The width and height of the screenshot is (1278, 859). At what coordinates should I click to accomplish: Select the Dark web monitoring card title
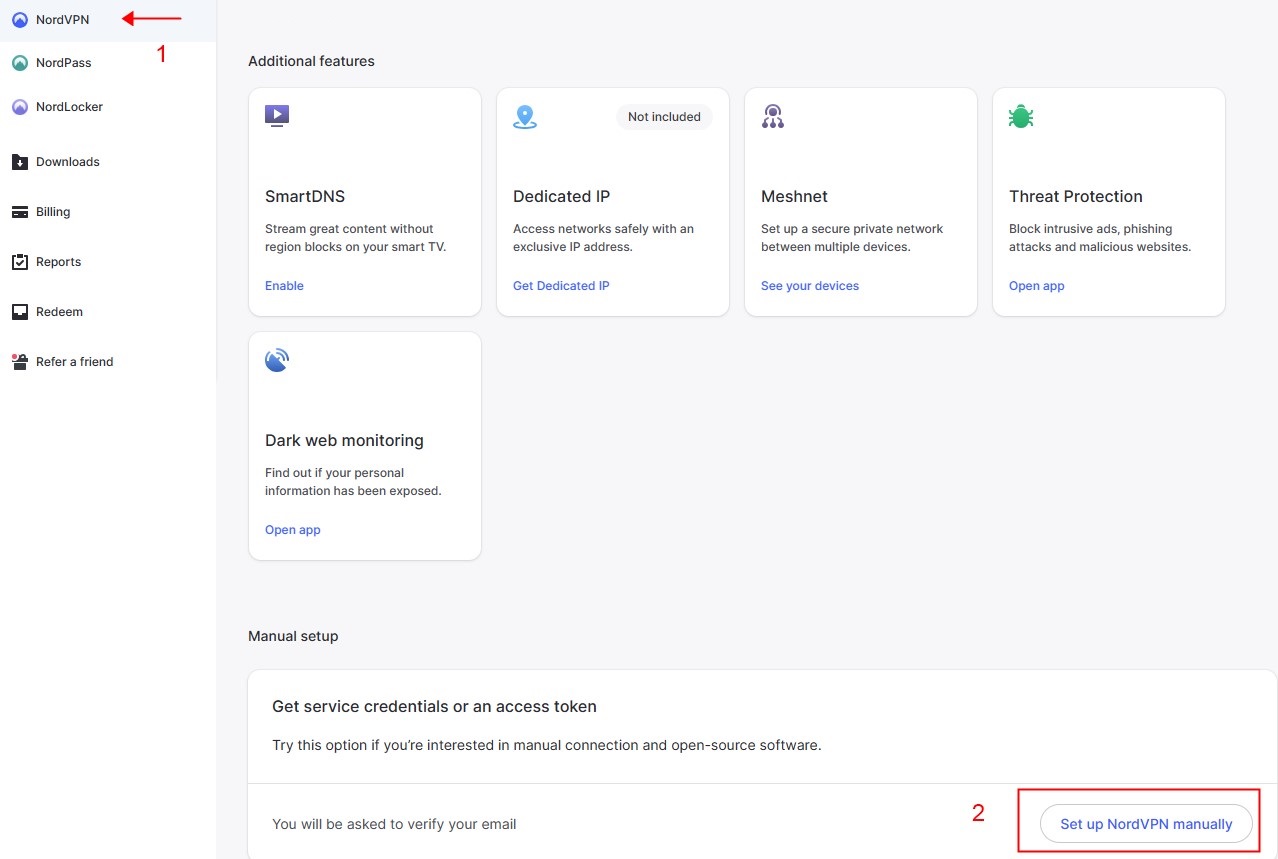point(344,440)
